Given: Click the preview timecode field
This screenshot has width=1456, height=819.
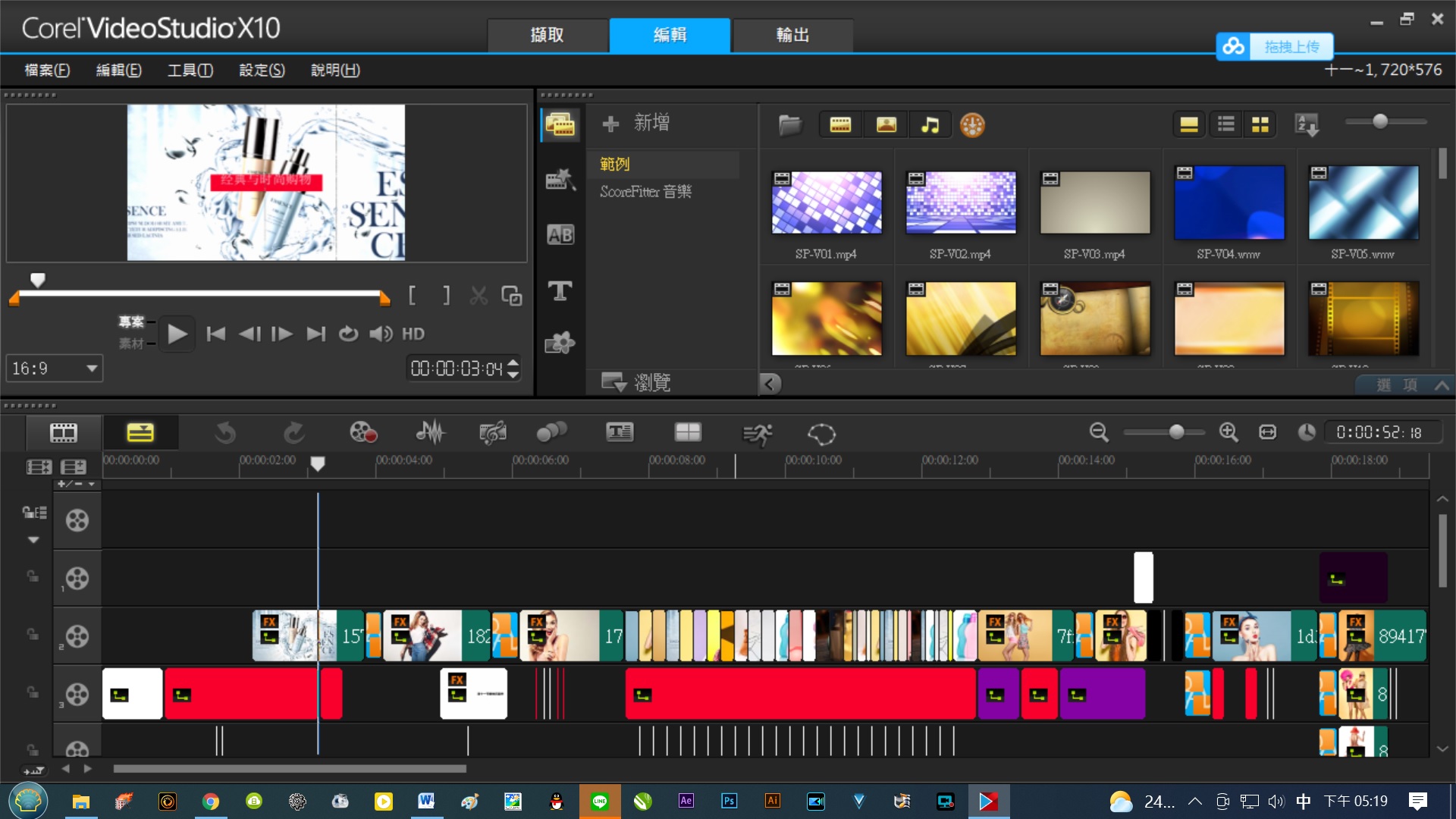Looking at the screenshot, I should point(457,369).
